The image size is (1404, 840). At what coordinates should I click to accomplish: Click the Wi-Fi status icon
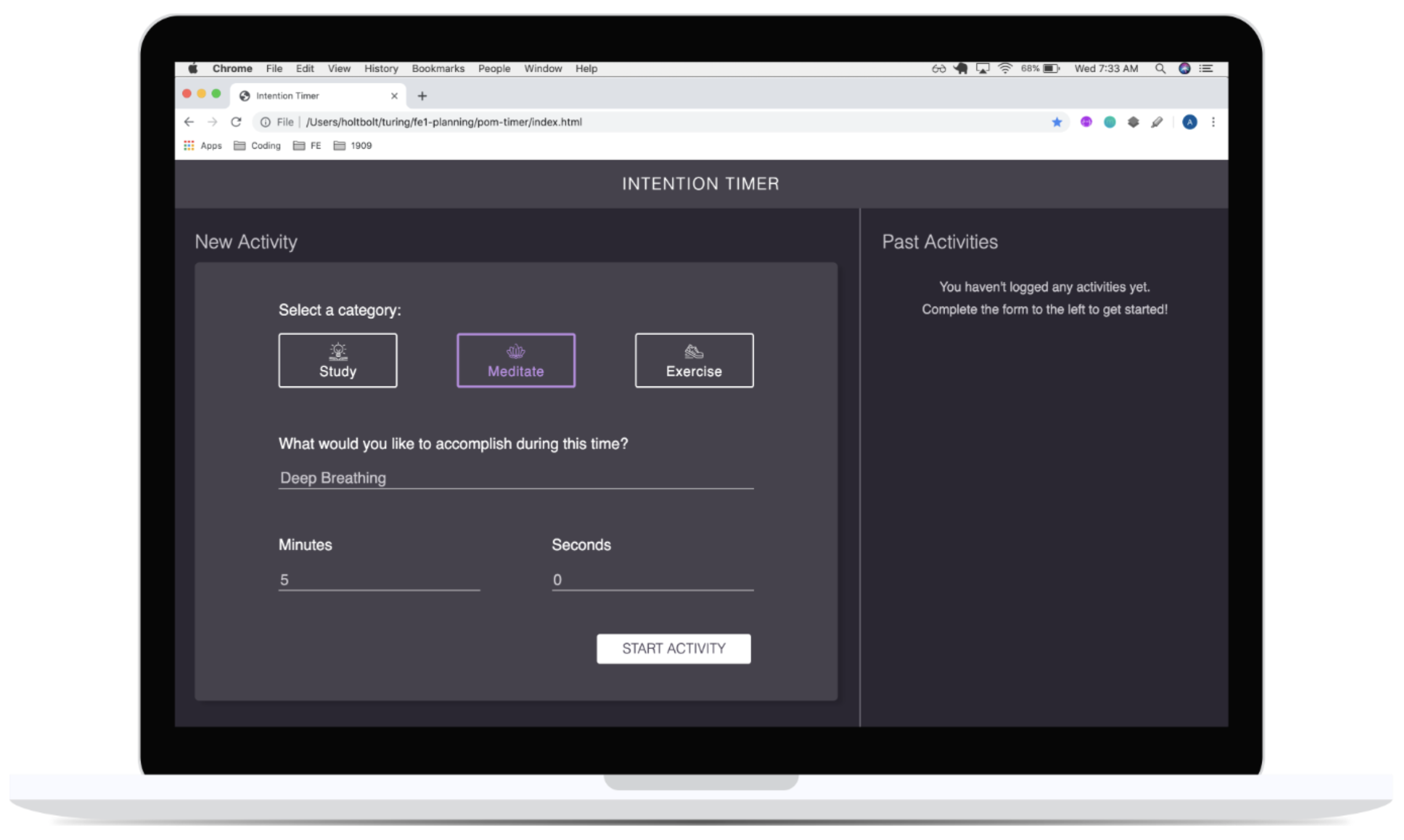click(1005, 69)
